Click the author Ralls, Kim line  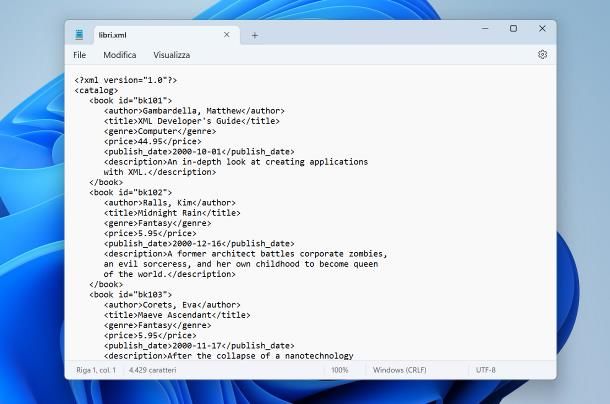170,203
